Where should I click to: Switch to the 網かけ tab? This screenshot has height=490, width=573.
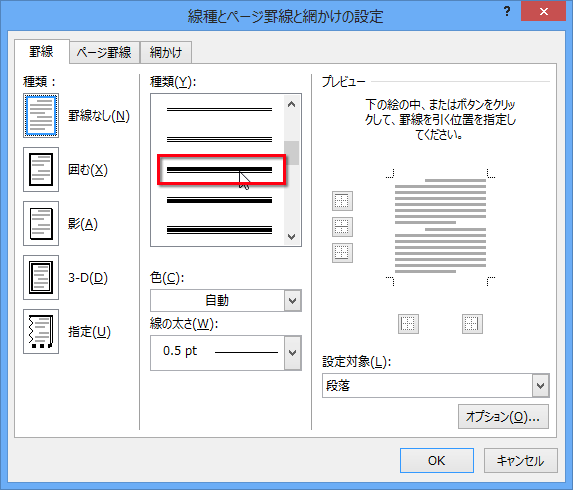[166, 53]
